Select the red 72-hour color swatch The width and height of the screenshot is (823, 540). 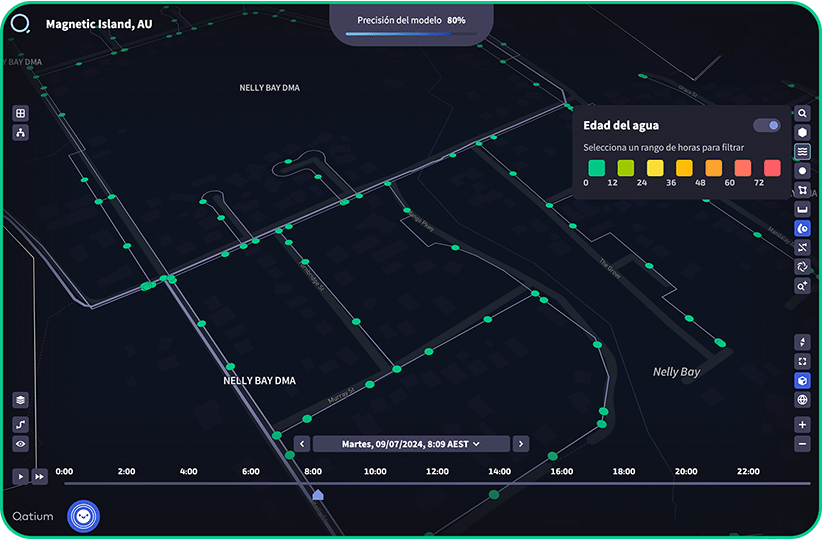(772, 168)
